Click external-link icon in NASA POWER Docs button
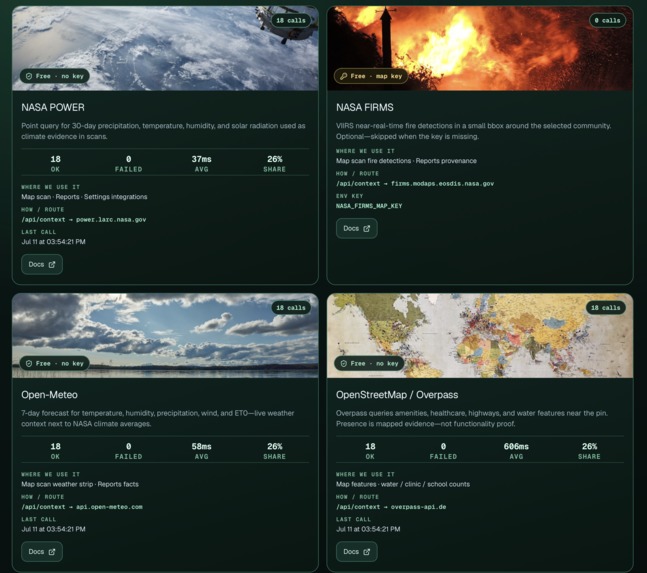Image resolution: width=647 pixels, height=573 pixels. pos(52,264)
